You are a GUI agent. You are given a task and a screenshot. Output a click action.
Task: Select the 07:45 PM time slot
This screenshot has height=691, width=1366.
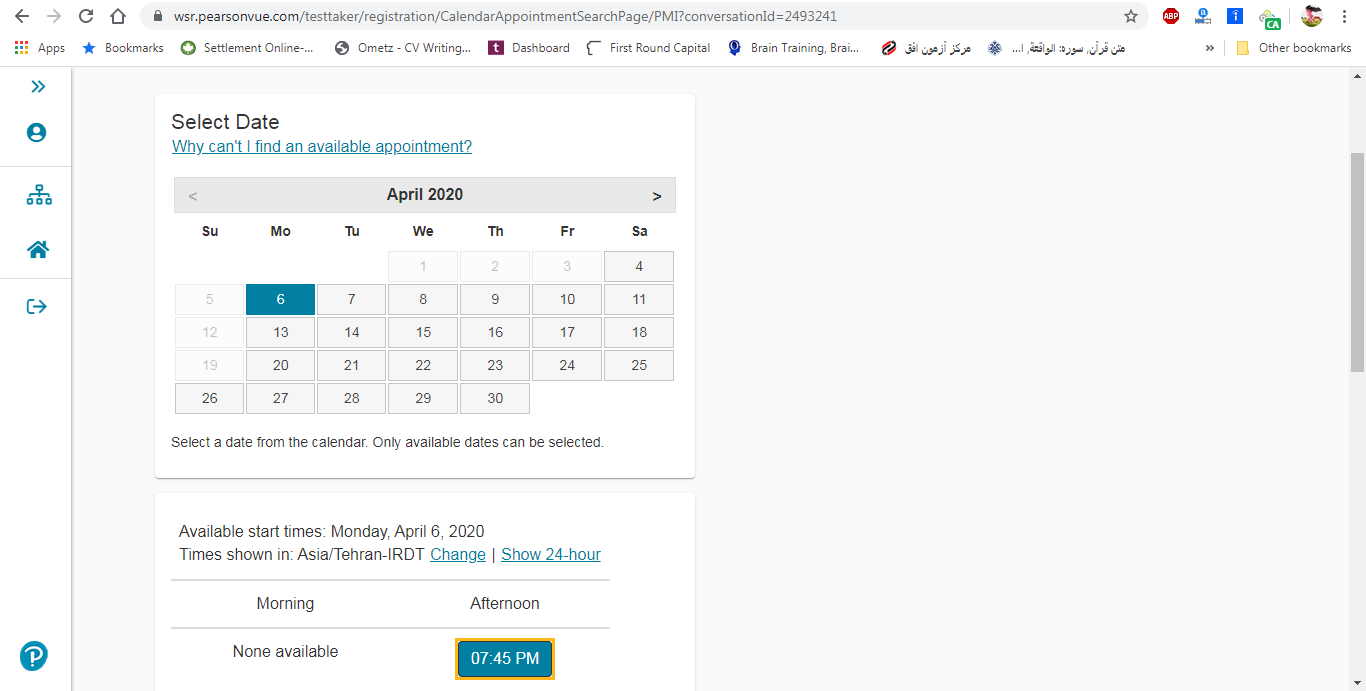click(505, 659)
